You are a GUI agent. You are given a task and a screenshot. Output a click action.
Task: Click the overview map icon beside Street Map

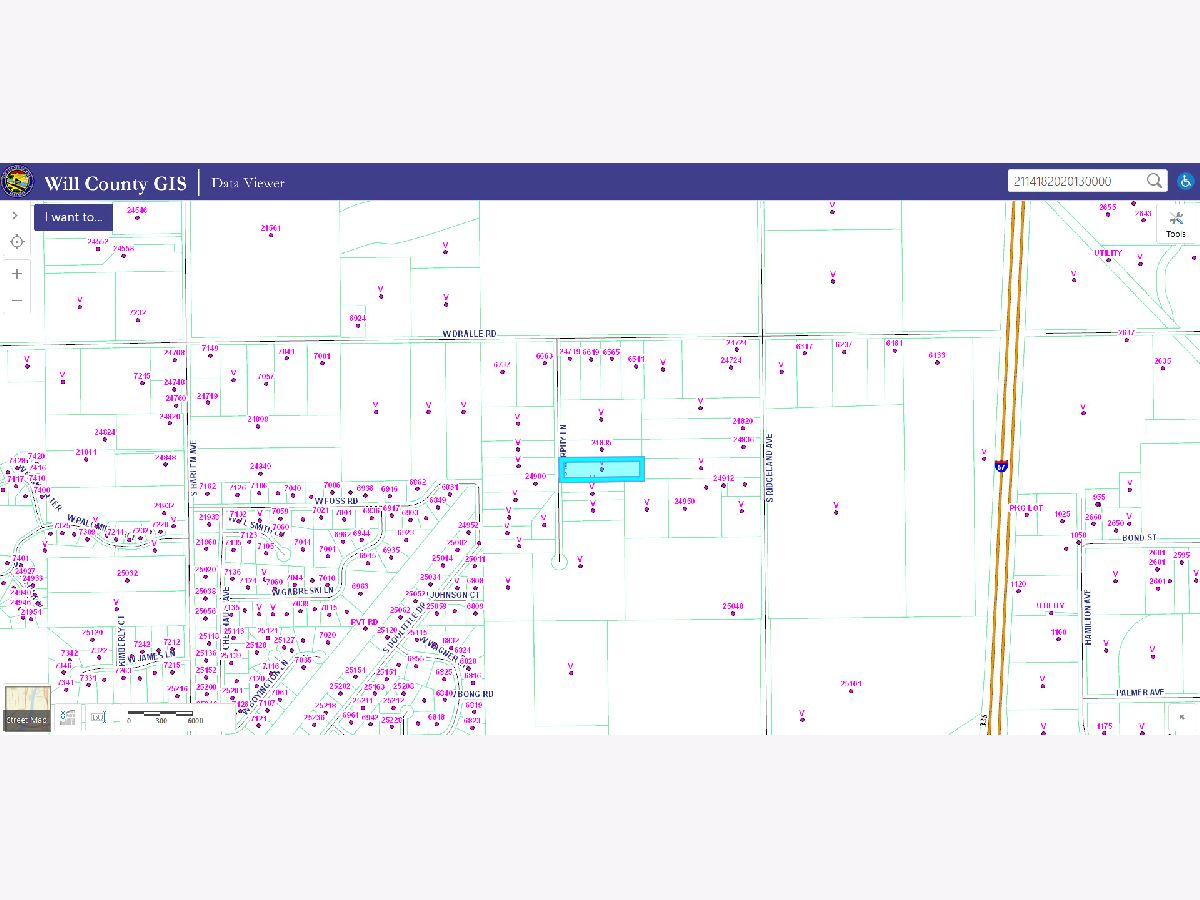tap(67, 717)
